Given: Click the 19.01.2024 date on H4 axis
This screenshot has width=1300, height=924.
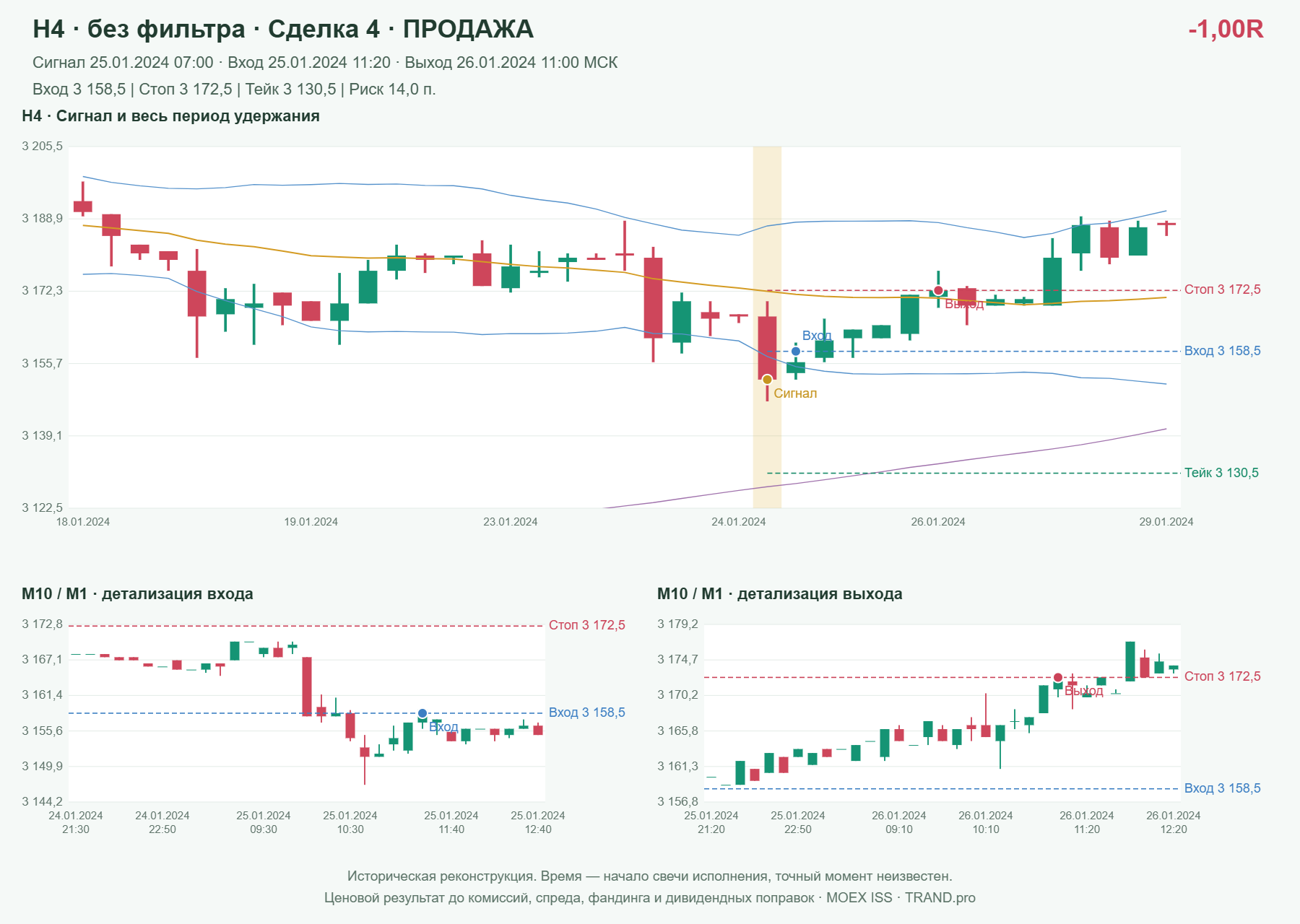Looking at the screenshot, I should click(311, 522).
